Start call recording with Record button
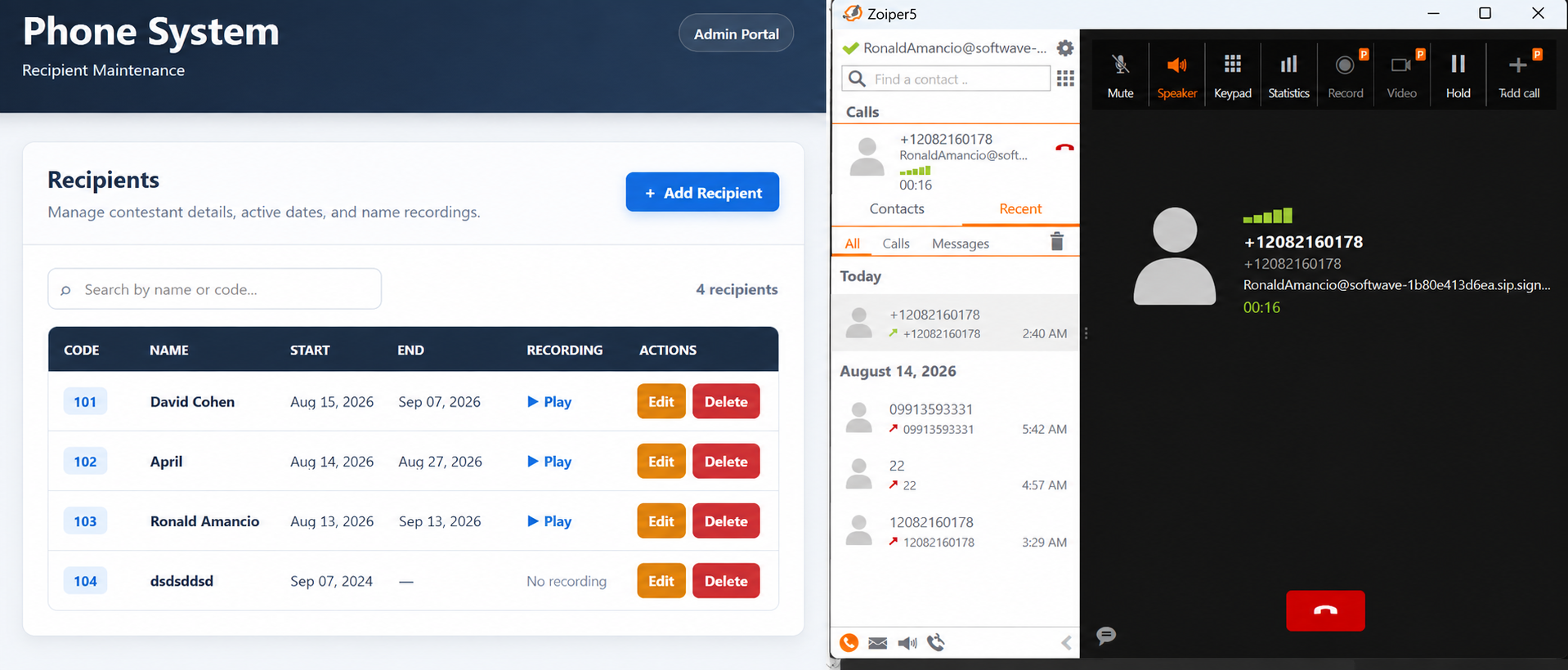Image resolution: width=1568 pixels, height=670 pixels. click(x=1346, y=76)
